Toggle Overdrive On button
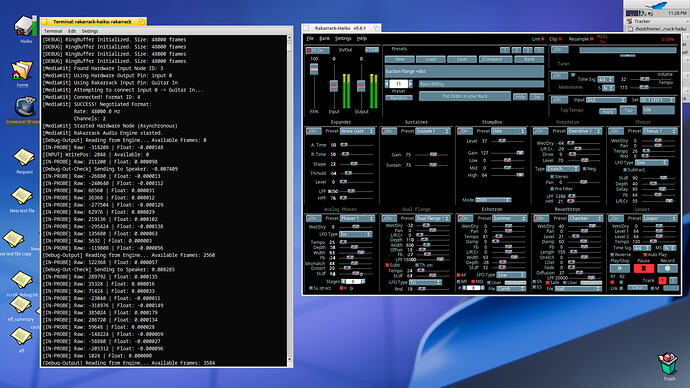 click(540, 131)
